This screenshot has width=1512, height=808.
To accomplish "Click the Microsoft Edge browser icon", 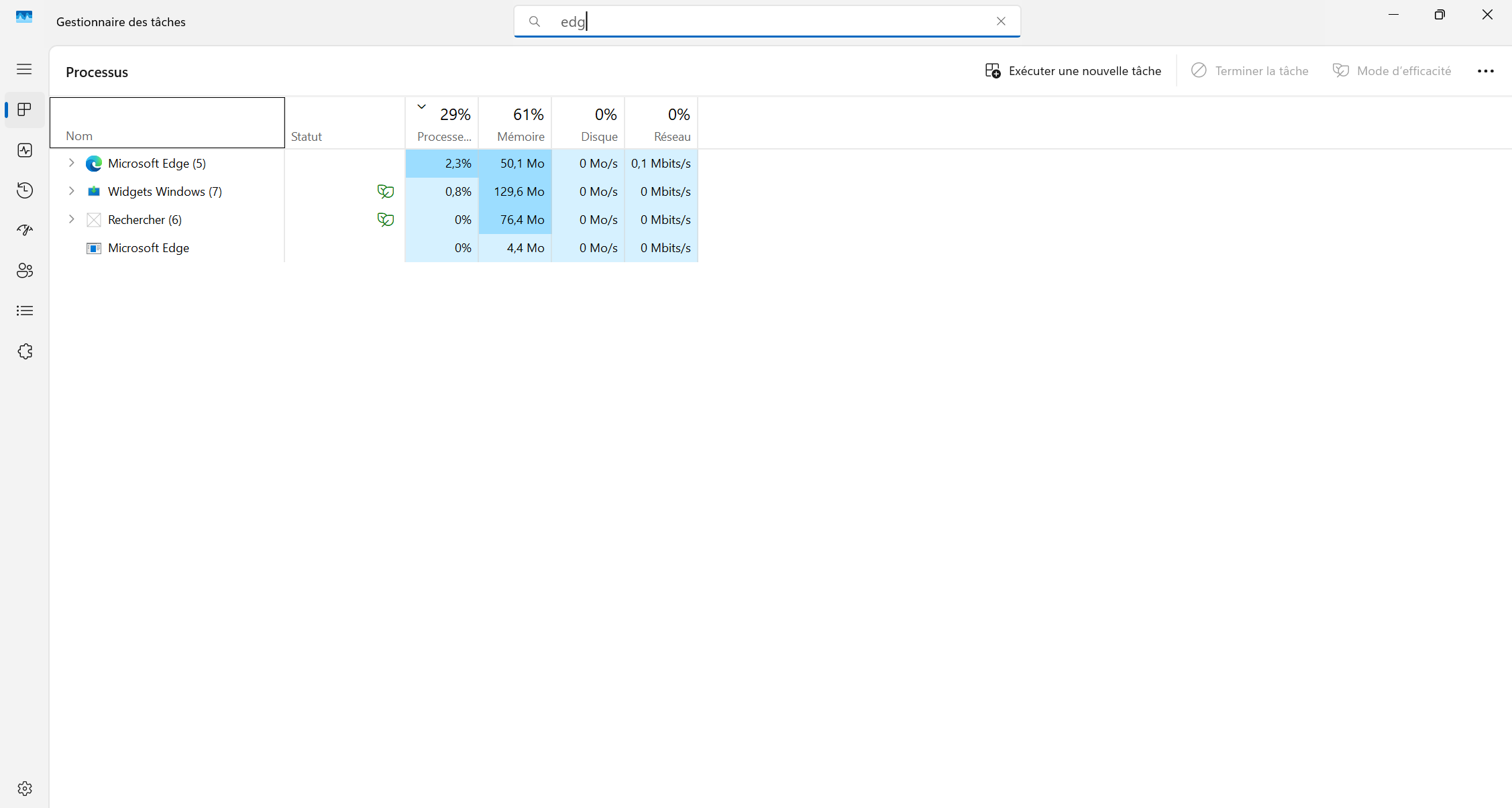I will coord(94,164).
